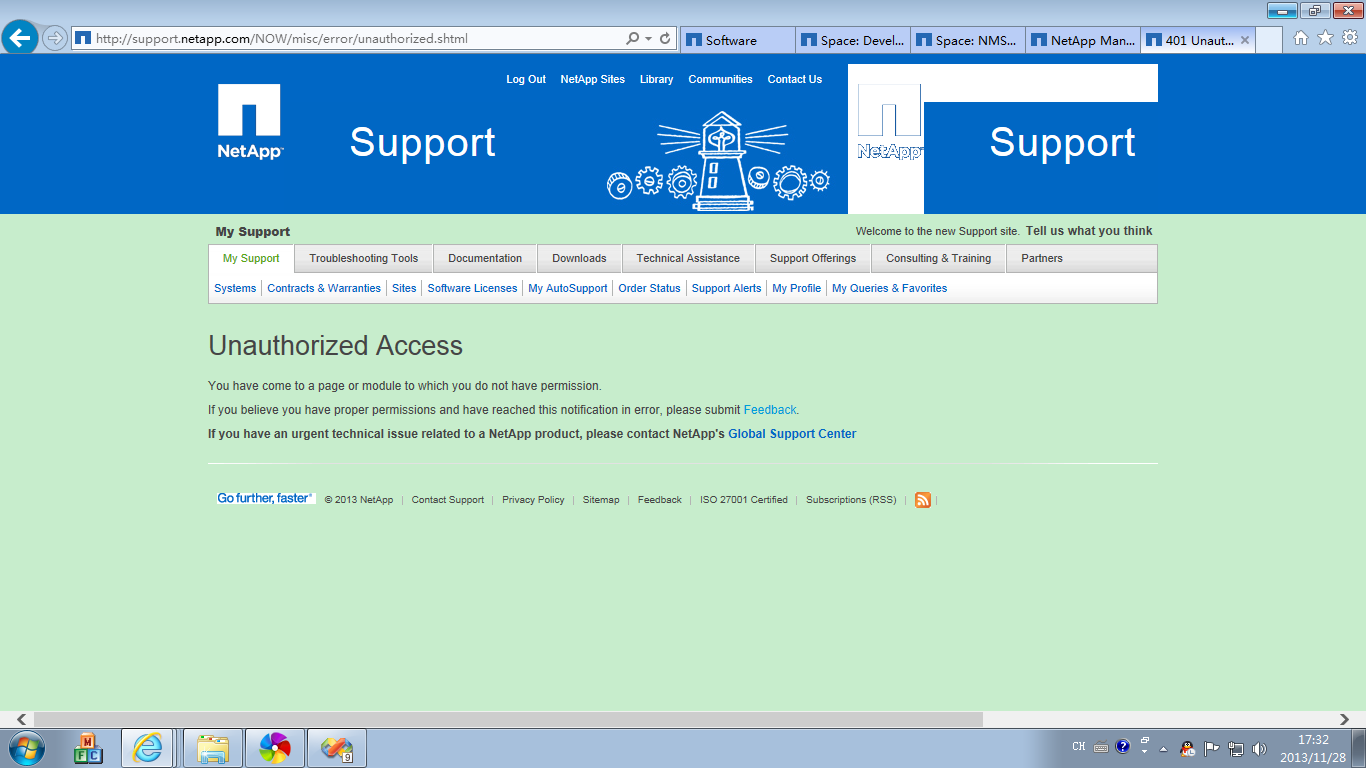Viewport: 1366px width, 768px height.
Task: Select the My Support navigation tab
Action: tap(251, 258)
